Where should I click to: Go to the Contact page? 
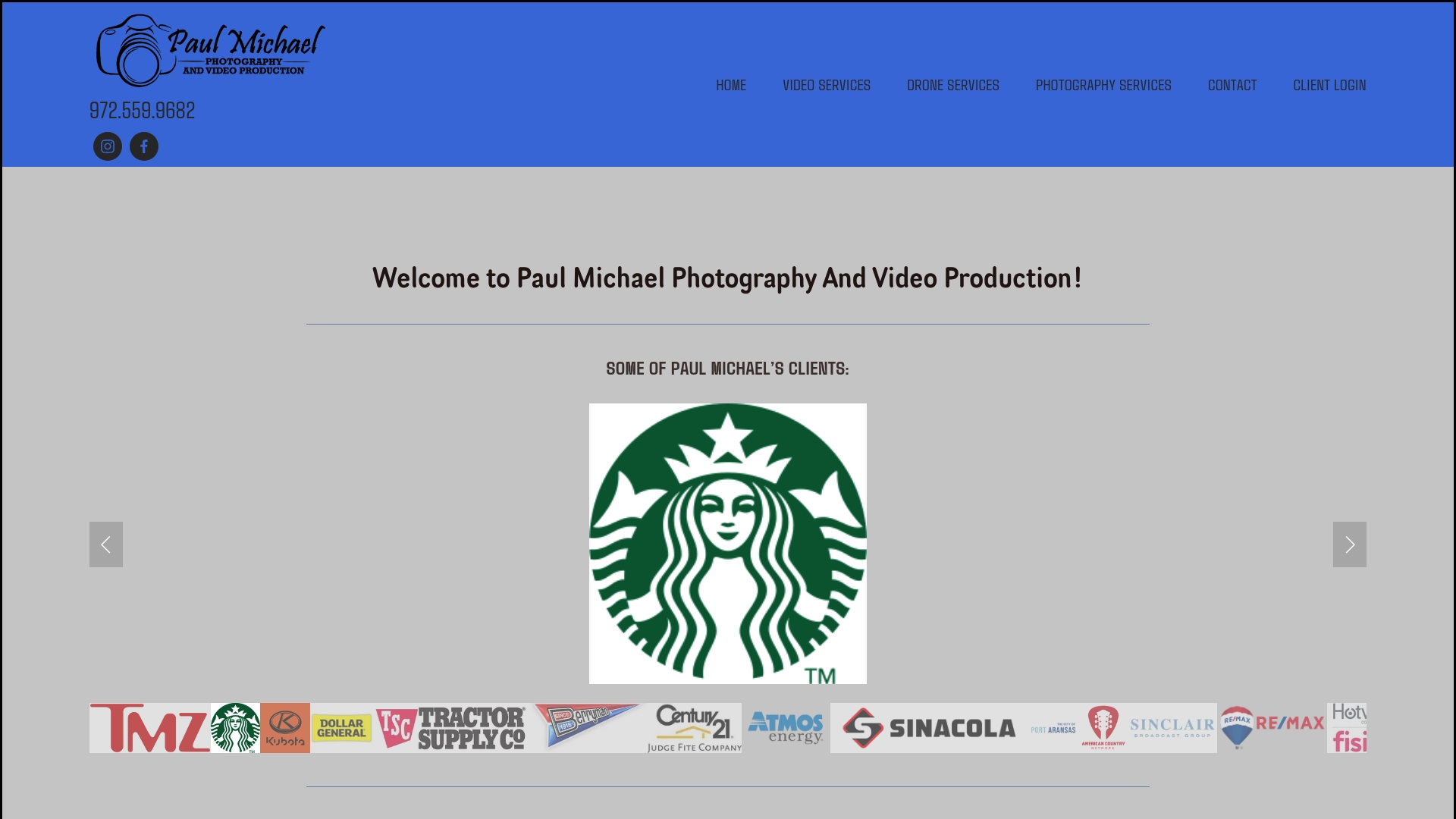1232,85
